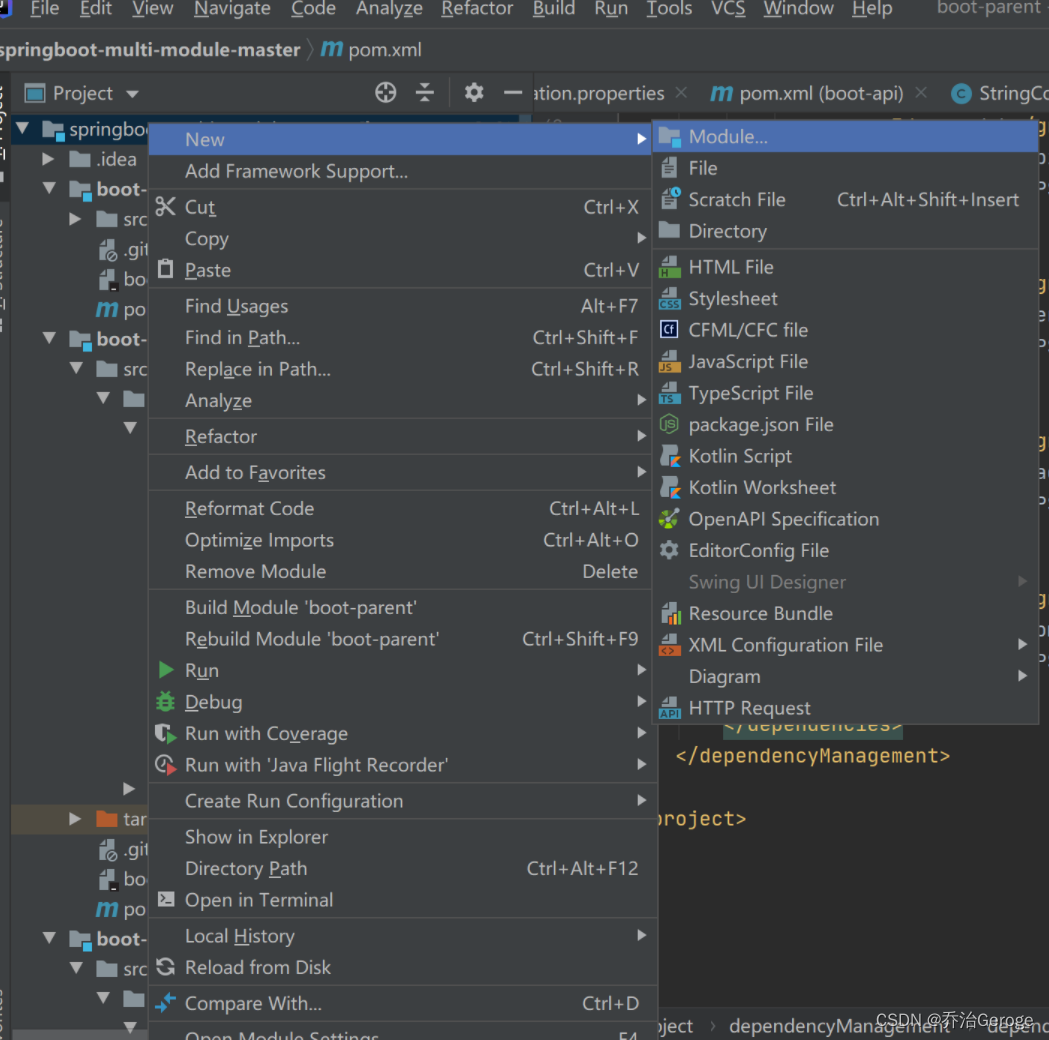Click the Run with Coverage shield icon
Viewport: 1049px width, 1040px height.
pos(166,734)
